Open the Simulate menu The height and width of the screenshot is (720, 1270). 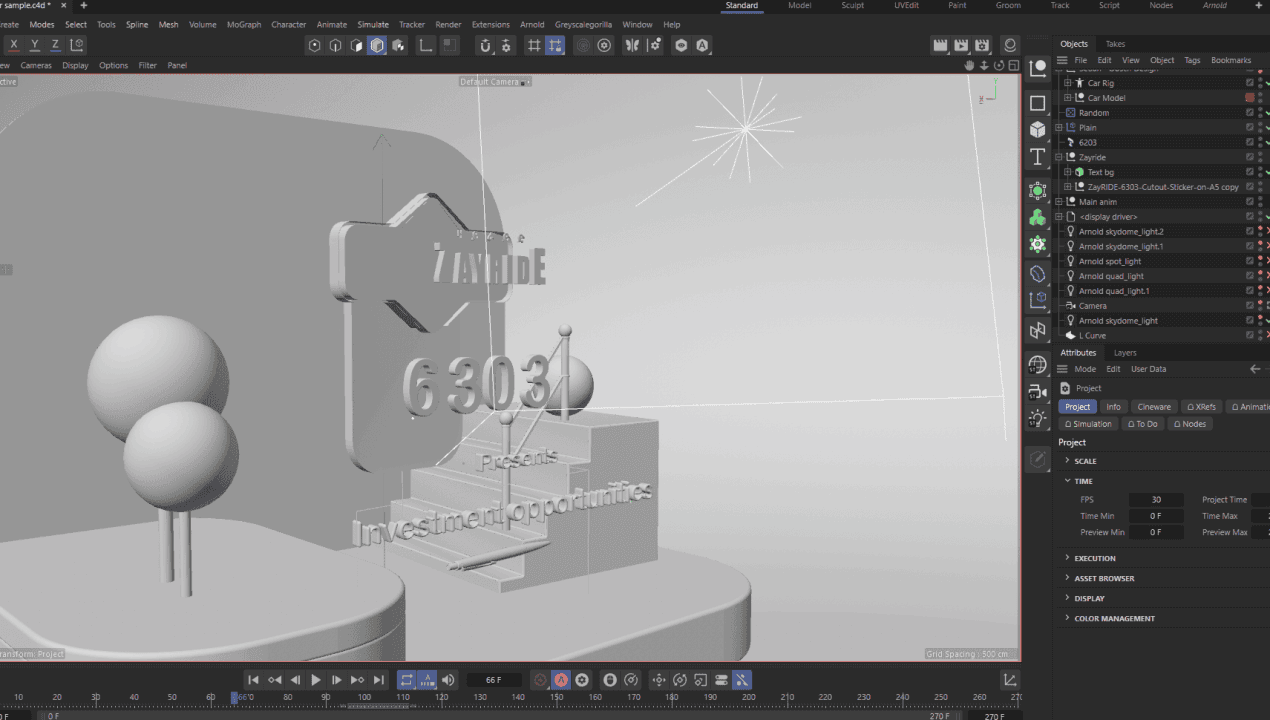(x=373, y=24)
